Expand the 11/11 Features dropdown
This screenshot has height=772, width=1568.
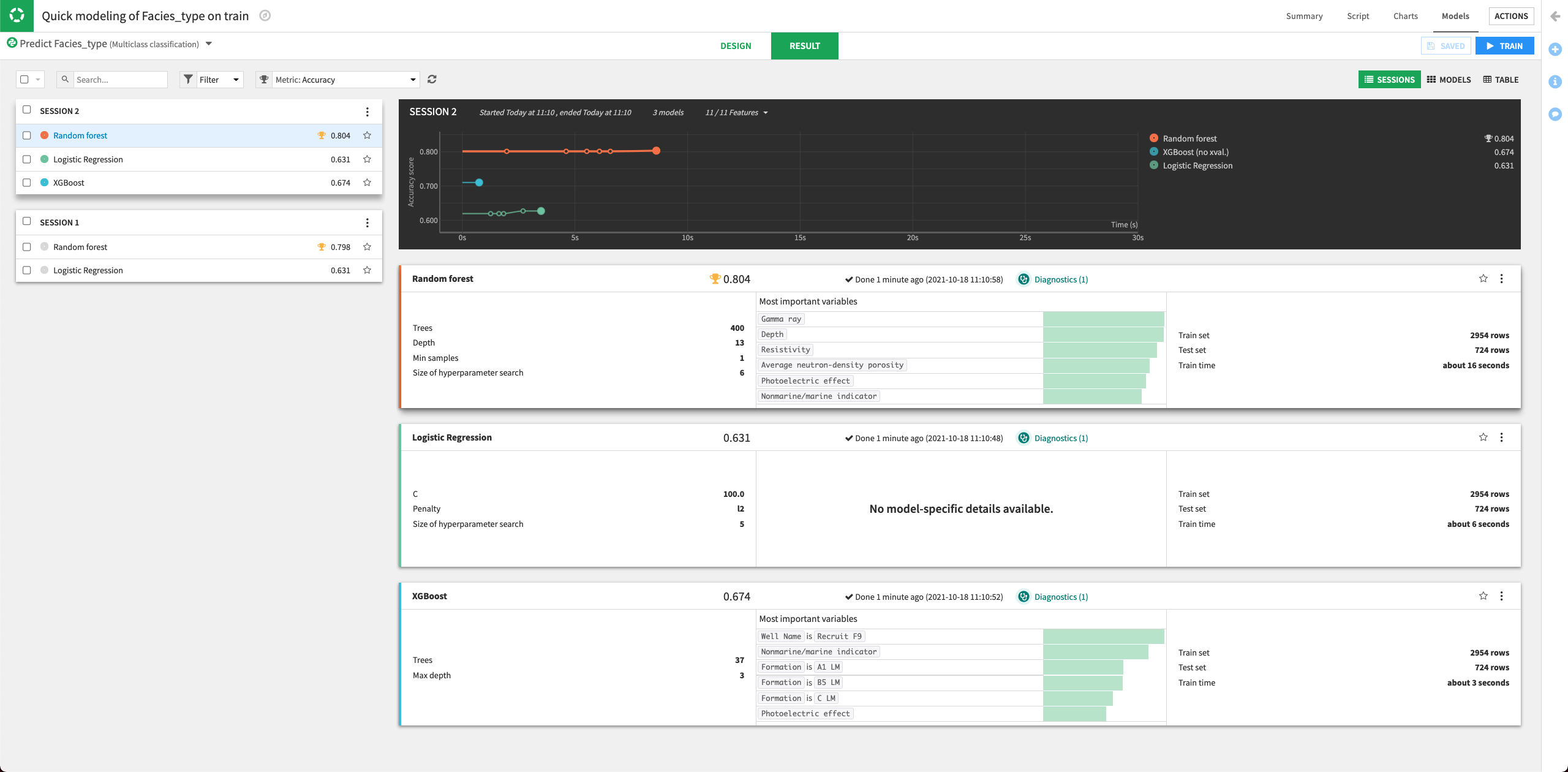click(735, 112)
